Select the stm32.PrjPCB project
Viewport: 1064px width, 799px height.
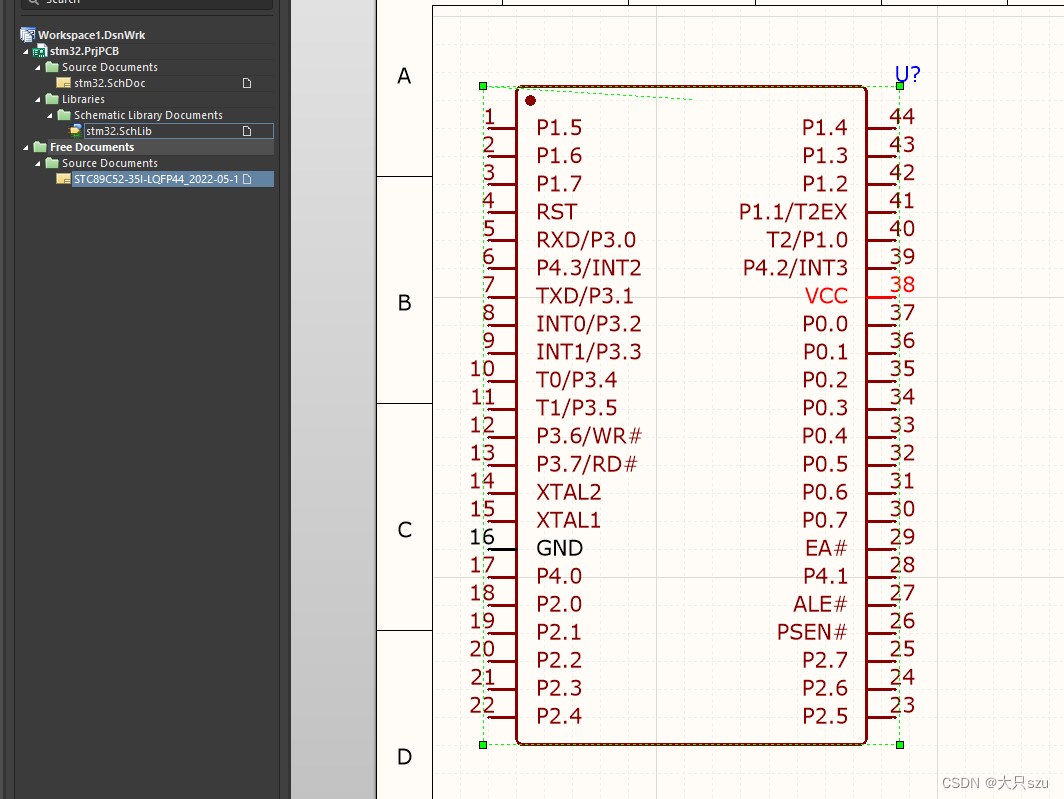[x=84, y=51]
